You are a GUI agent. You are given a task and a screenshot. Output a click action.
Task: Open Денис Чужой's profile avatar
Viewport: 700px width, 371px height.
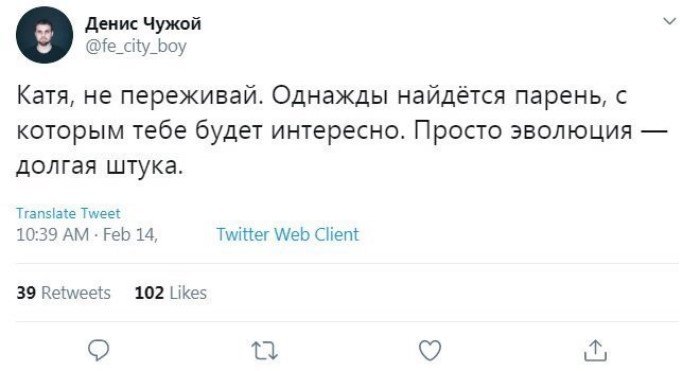(x=44, y=35)
